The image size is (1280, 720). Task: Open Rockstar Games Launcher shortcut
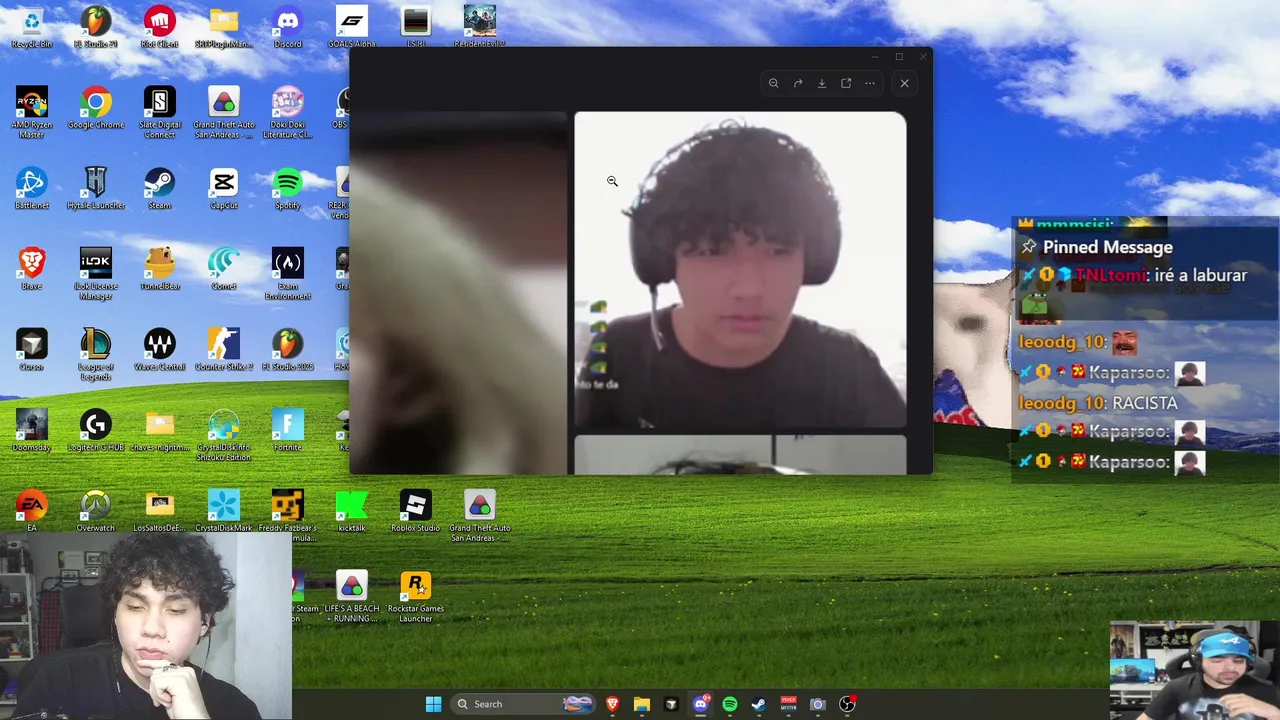click(x=416, y=597)
